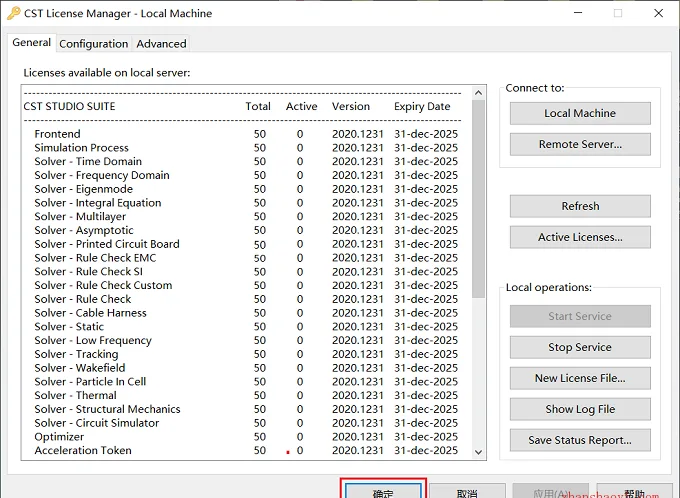
Task: Select the Optimizer license row
Action: click(x=246, y=437)
